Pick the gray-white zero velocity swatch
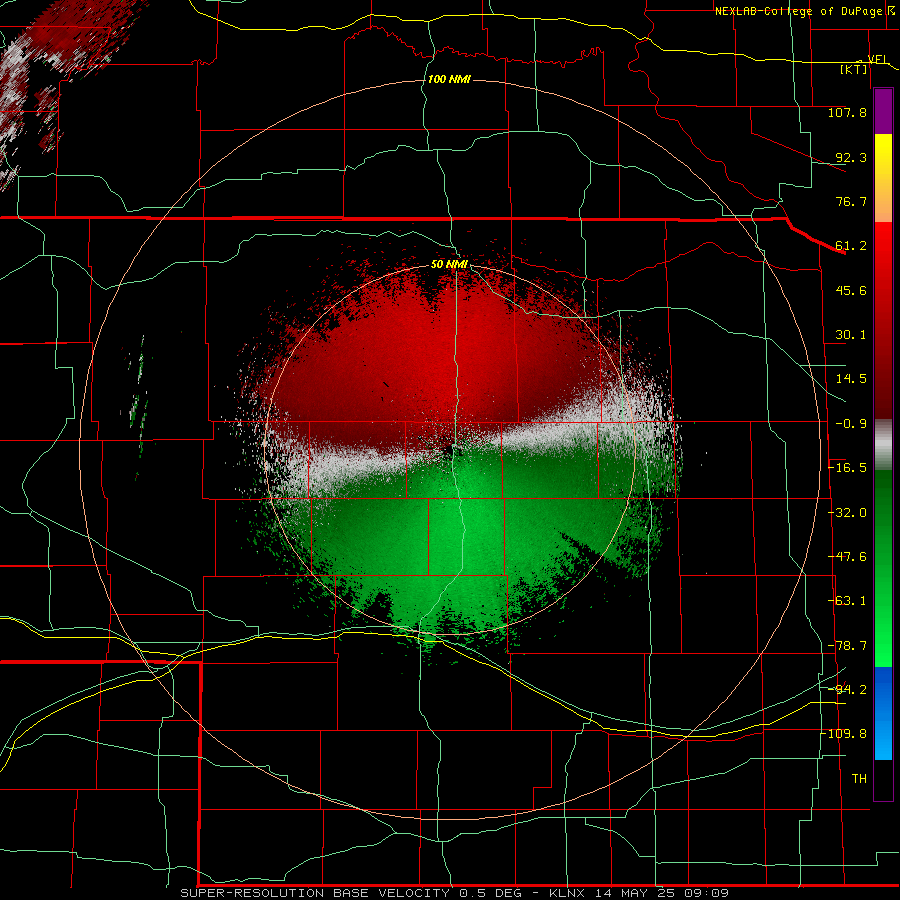The height and width of the screenshot is (900, 900). pos(883,444)
